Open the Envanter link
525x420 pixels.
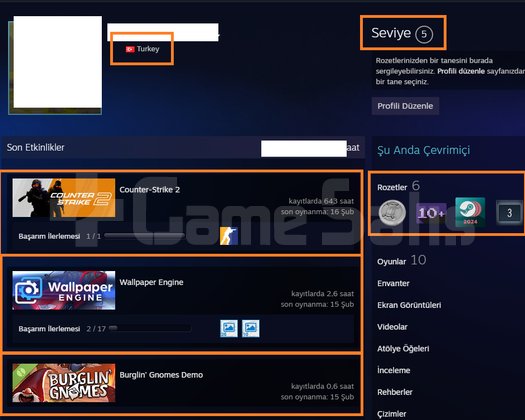[x=393, y=283]
